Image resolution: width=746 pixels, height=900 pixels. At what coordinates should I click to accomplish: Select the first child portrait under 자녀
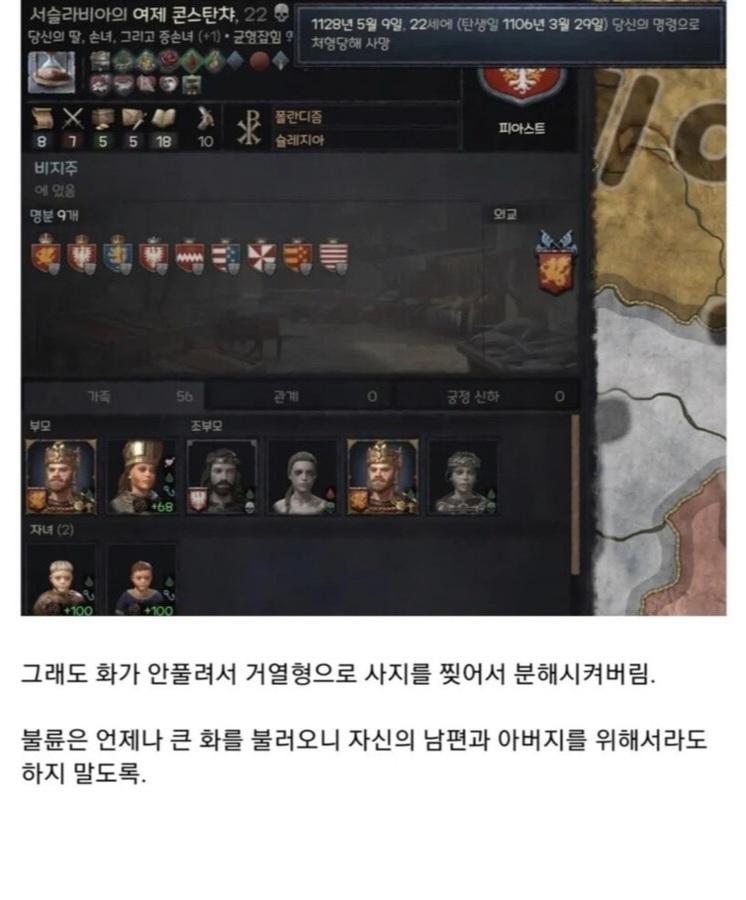(x=61, y=579)
